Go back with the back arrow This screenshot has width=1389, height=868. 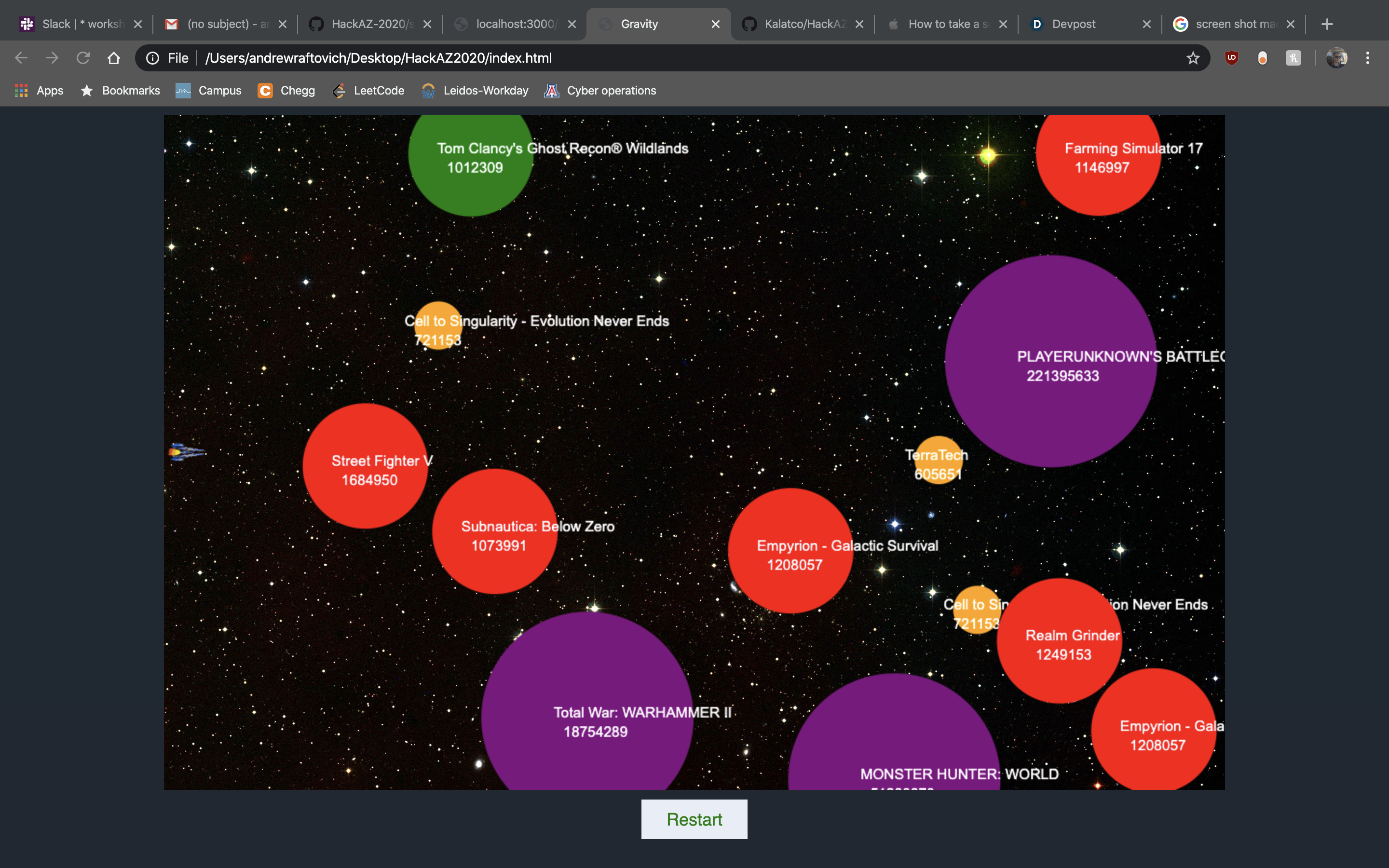pyautogui.click(x=21, y=58)
